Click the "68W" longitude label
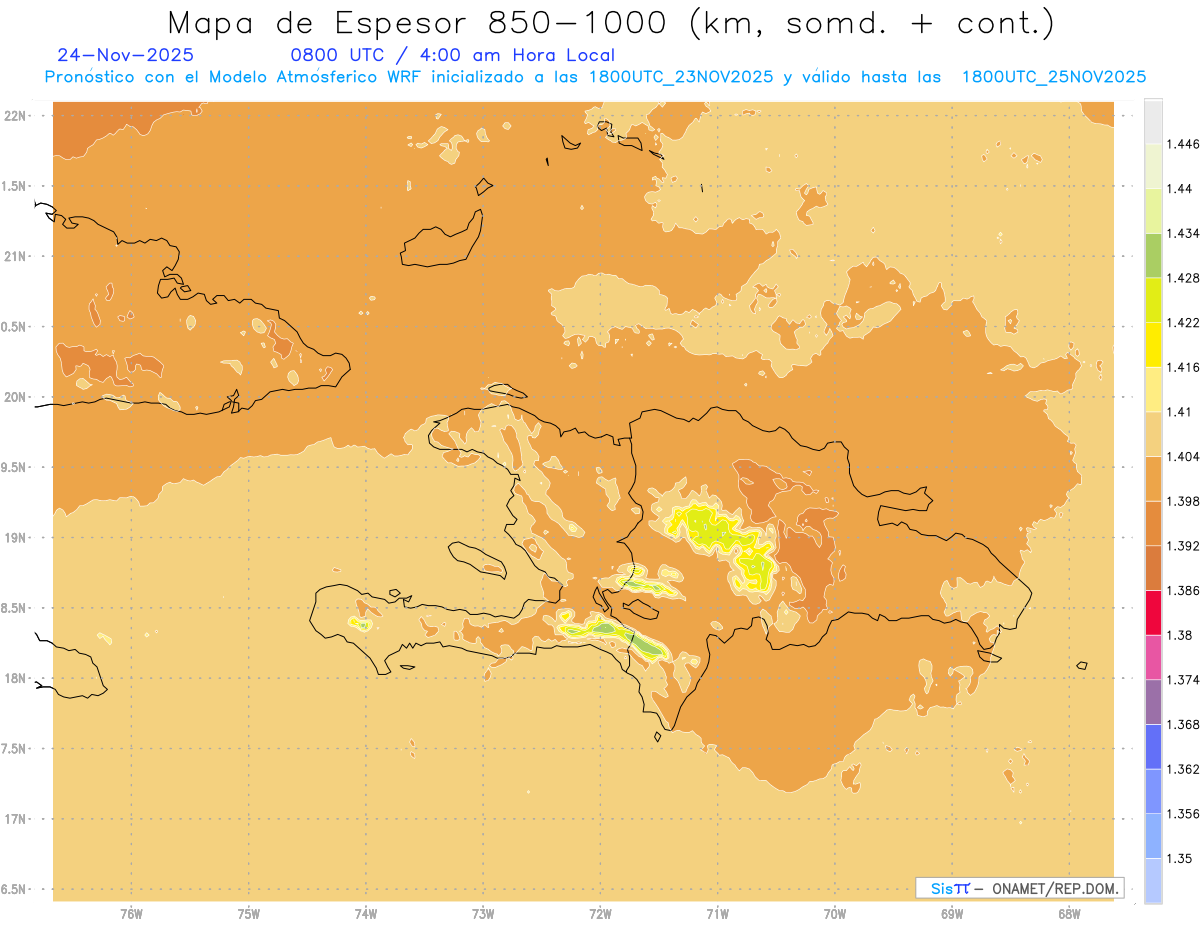The width and height of the screenshot is (1200, 927). click(x=1069, y=914)
